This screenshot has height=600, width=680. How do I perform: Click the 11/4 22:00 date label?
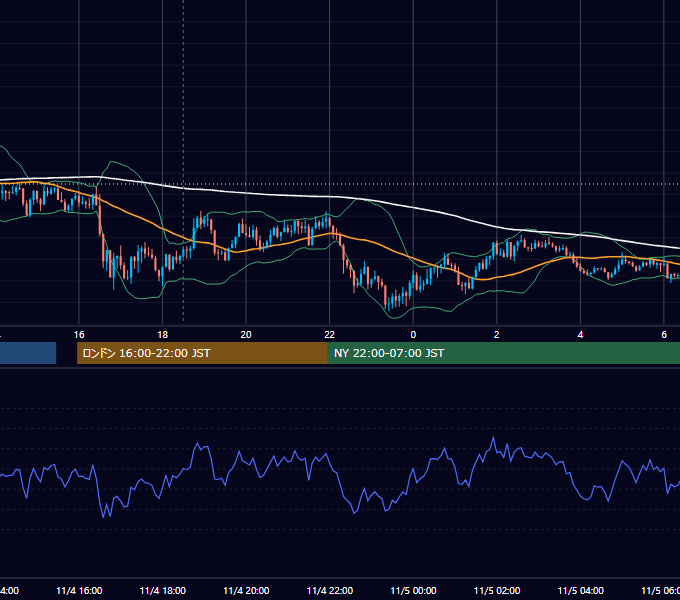click(x=330, y=590)
